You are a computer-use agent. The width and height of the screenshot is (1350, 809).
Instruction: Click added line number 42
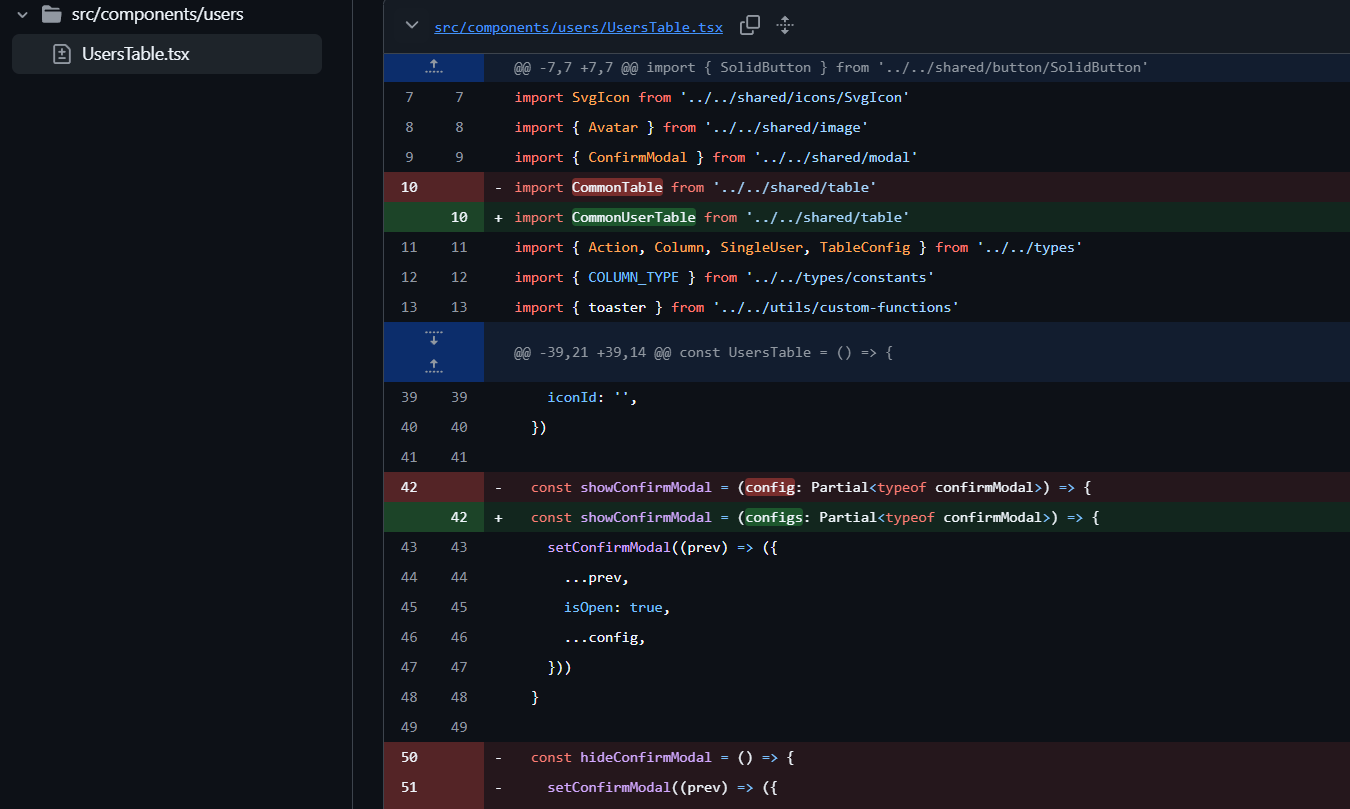[459, 517]
